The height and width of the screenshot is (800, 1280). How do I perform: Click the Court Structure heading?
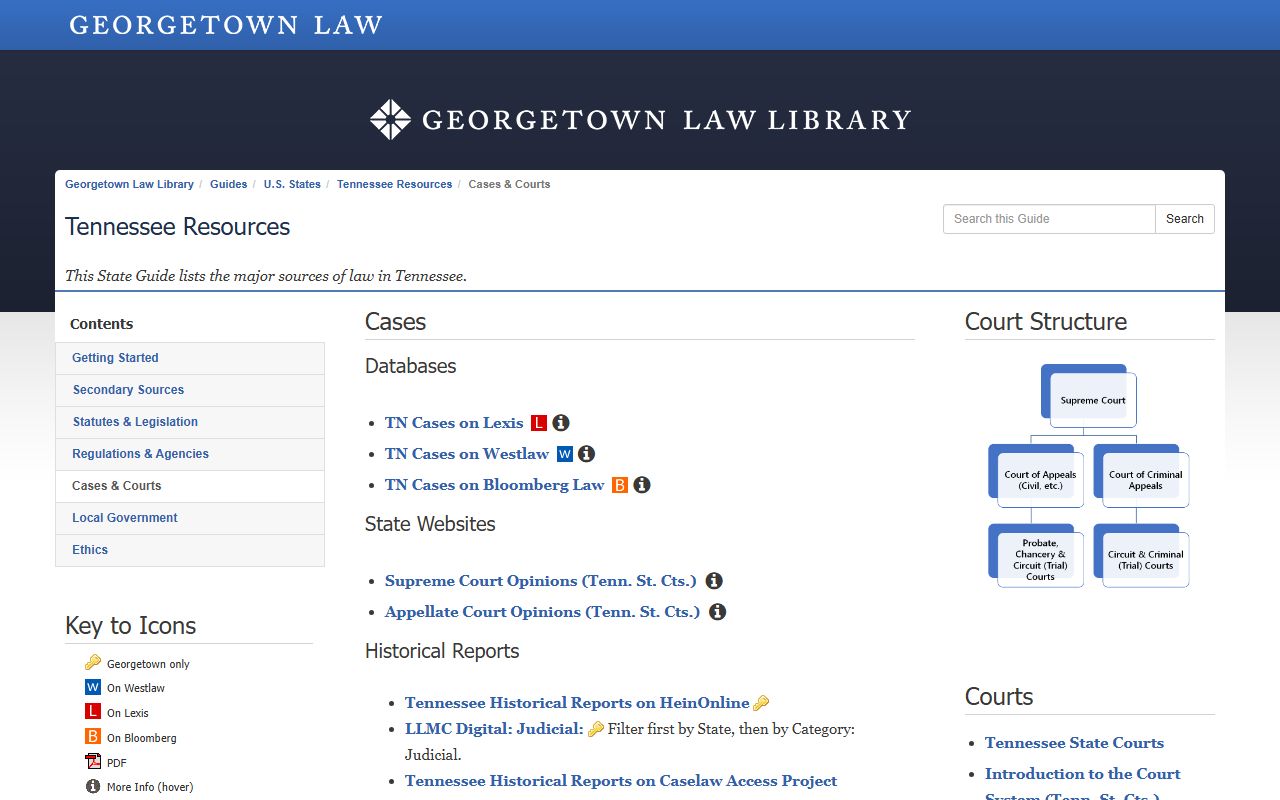1045,322
